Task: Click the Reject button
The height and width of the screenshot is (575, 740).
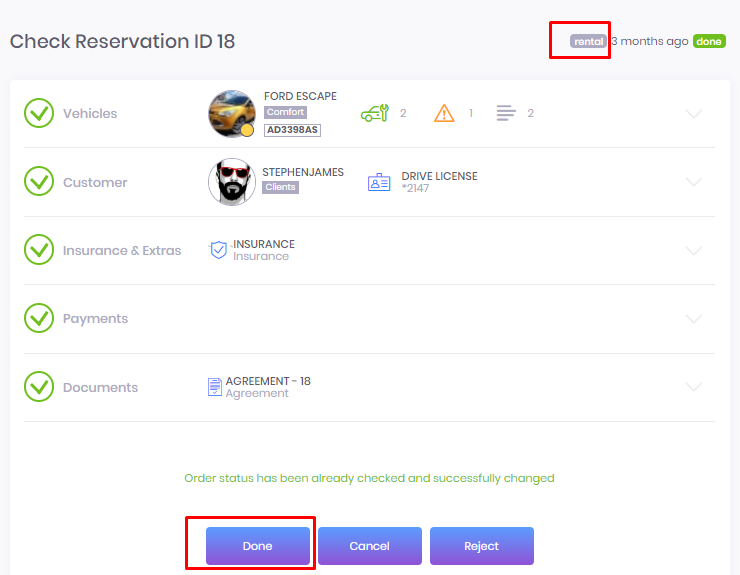Action: pos(482,546)
